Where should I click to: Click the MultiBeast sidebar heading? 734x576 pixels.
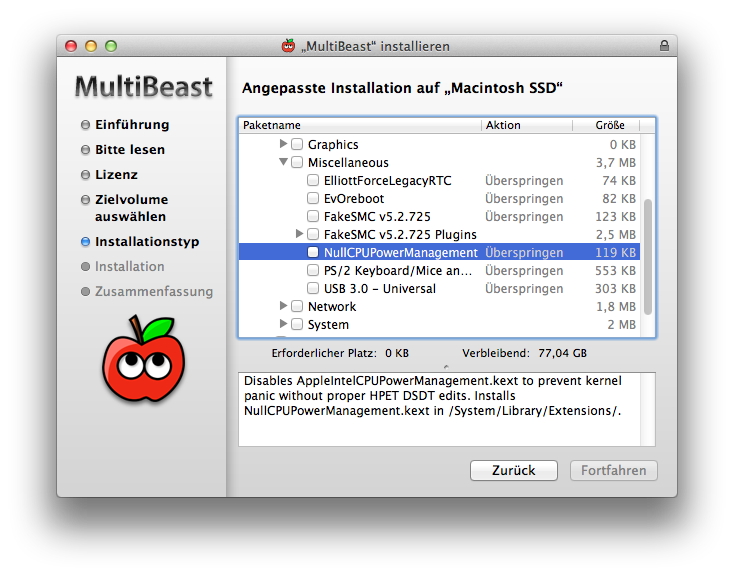(144, 87)
